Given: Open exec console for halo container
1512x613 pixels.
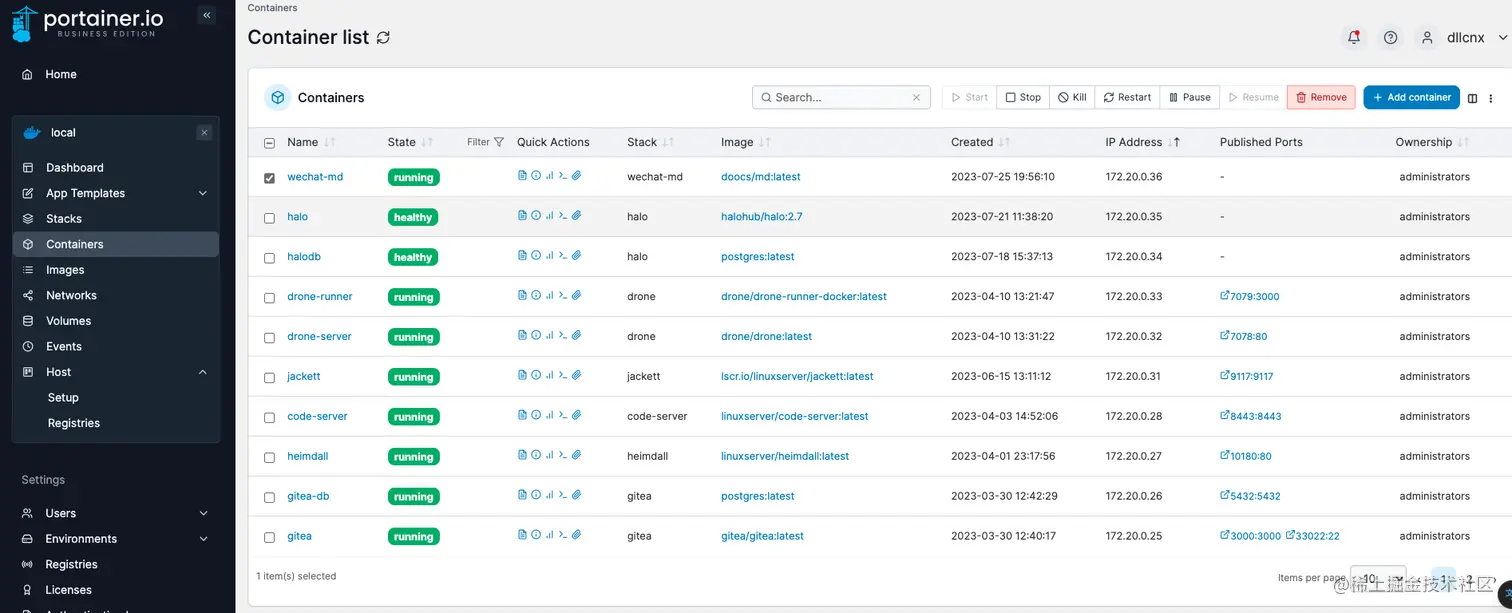Looking at the screenshot, I should point(563,215).
